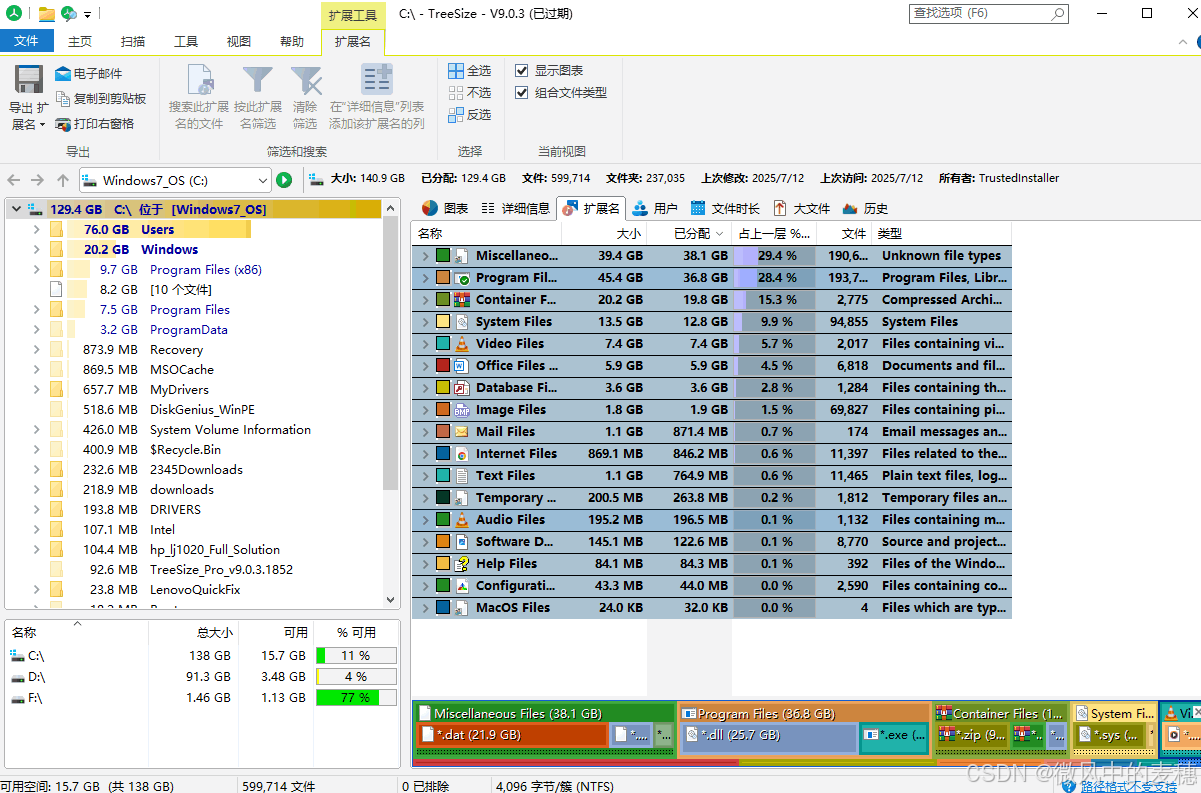Switch to the 扫描 ribbon tab
Screen dimensions: 1201x793
[133, 41]
